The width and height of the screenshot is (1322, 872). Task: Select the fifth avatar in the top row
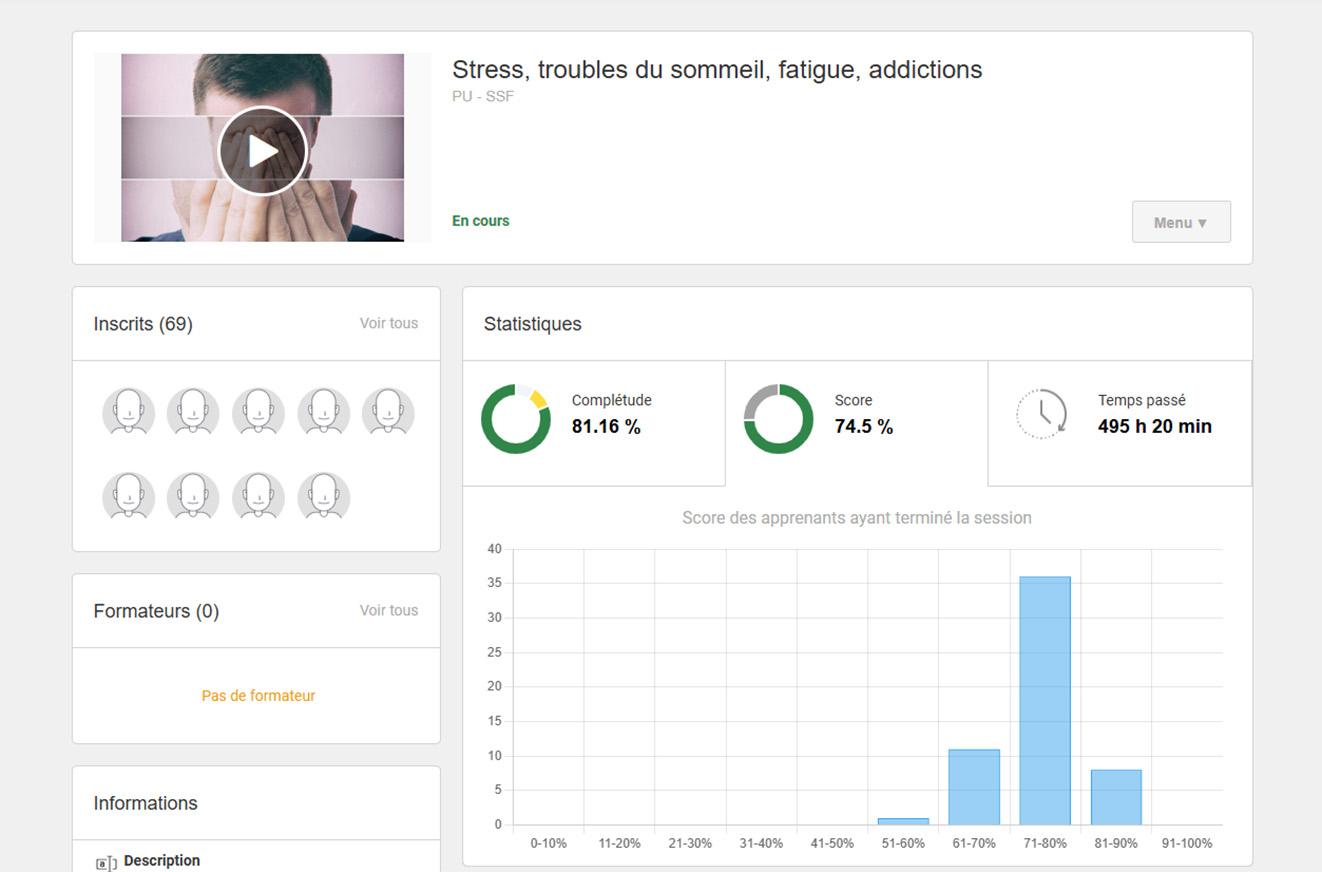pyautogui.click(x=388, y=412)
